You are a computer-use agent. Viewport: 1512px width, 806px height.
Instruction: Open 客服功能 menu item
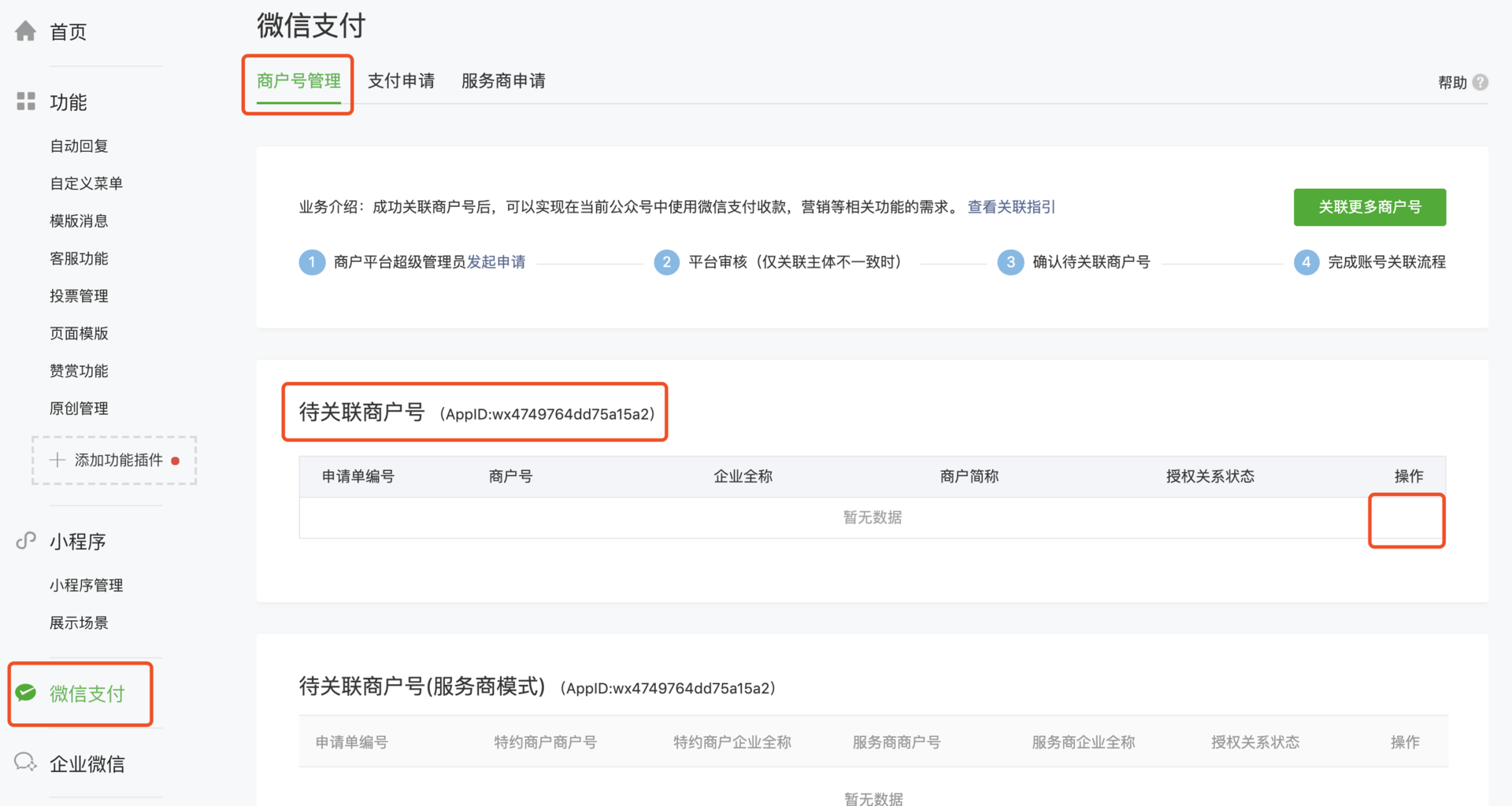point(79,258)
